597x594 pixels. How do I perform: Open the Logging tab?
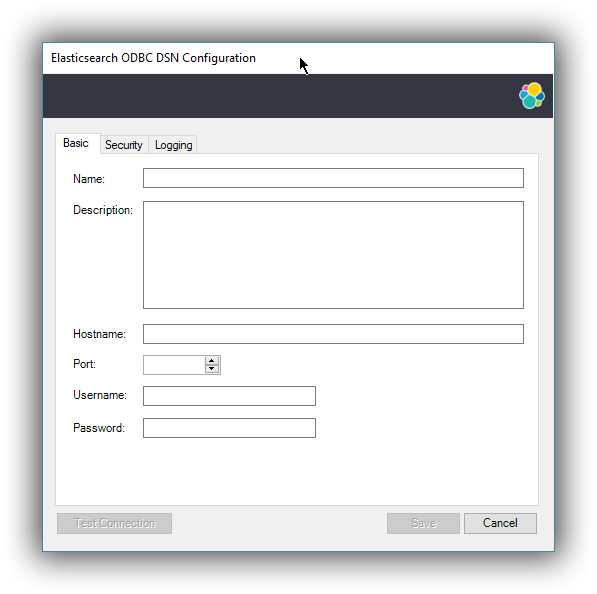click(173, 145)
